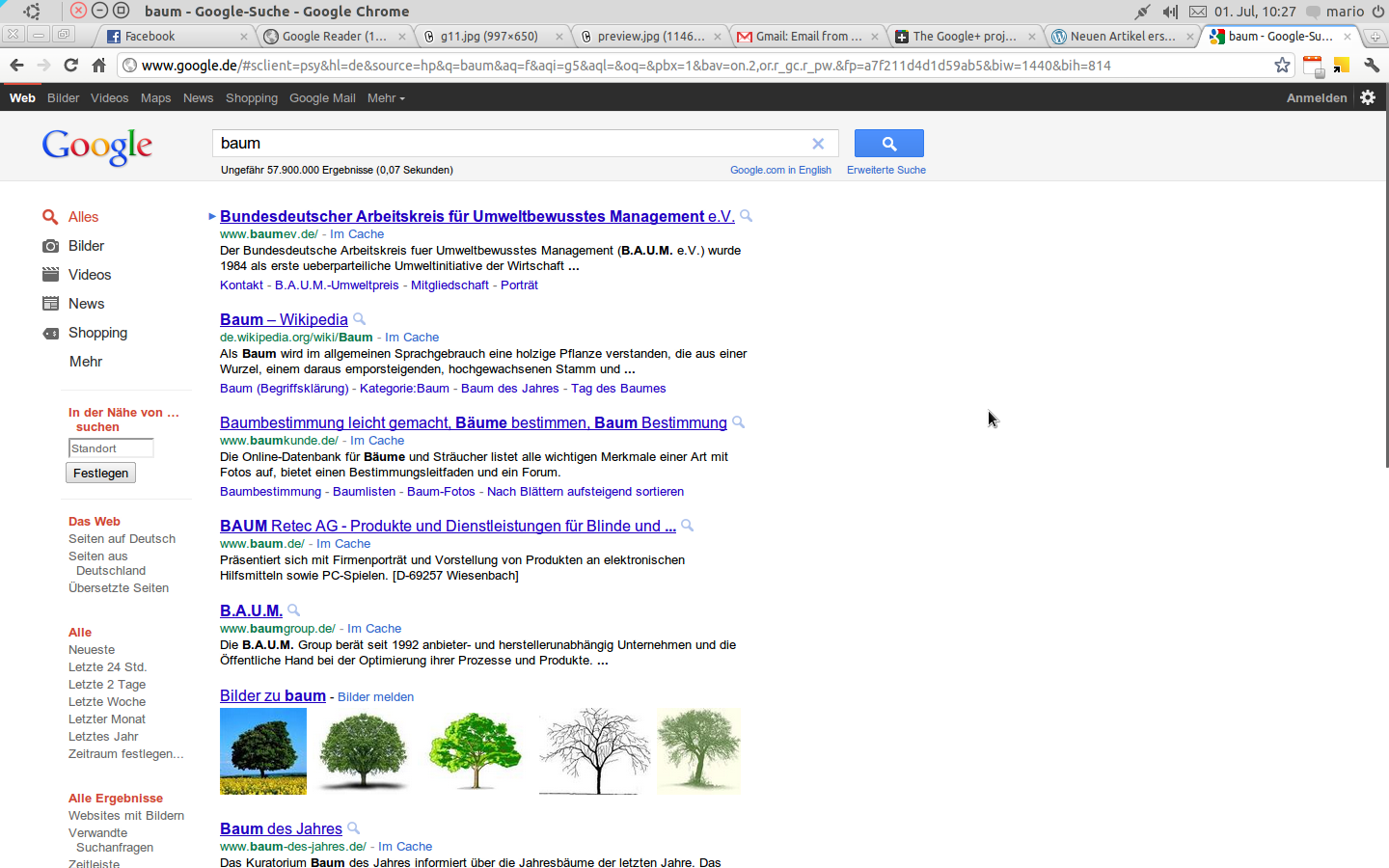The image size is (1389, 868).
Task: Filter results to Letzte 24 Std.
Action: point(107,667)
